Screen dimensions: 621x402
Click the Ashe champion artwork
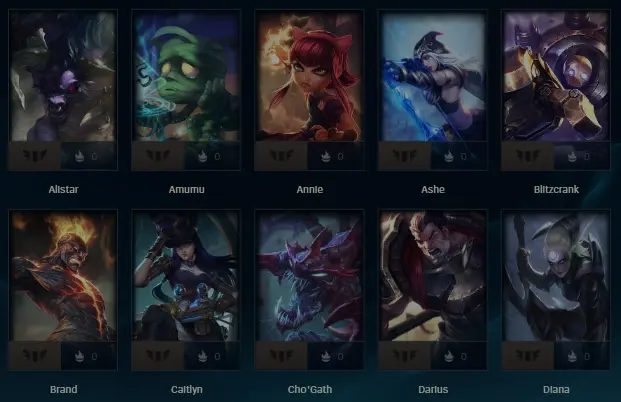click(433, 76)
